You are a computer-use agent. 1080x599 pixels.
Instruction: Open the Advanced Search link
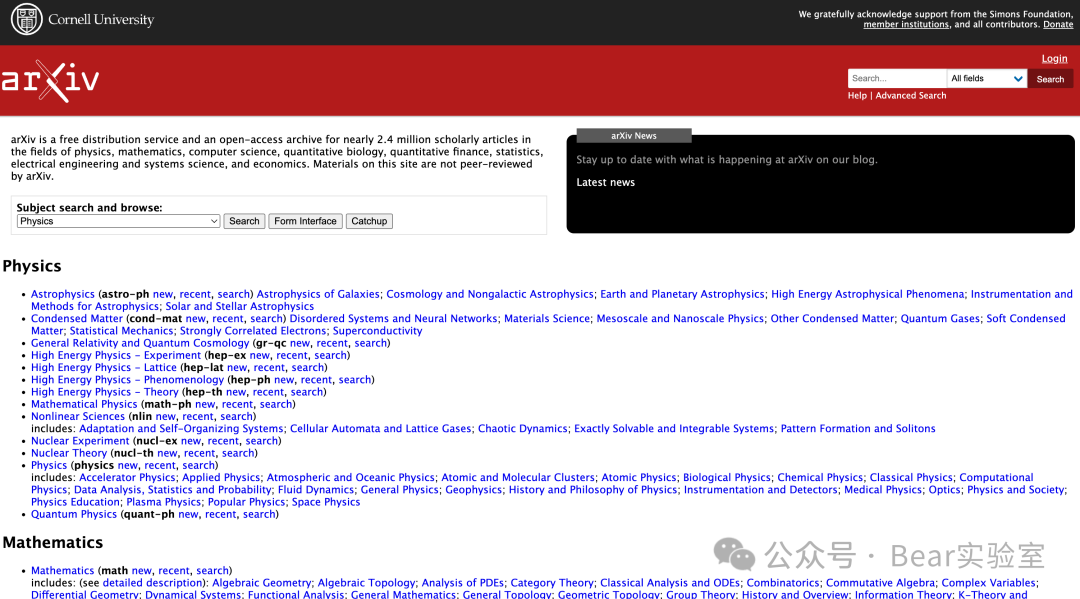(910, 96)
